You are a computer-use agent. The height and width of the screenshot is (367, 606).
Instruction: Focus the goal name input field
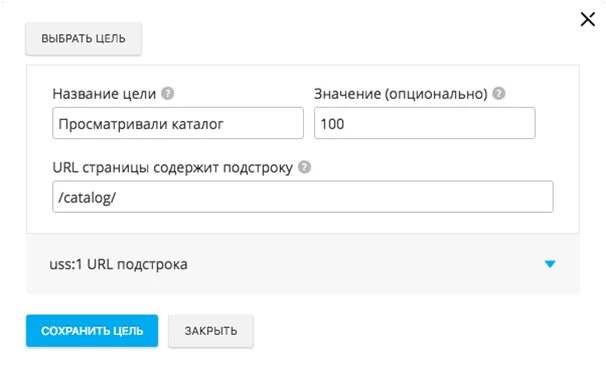178,123
